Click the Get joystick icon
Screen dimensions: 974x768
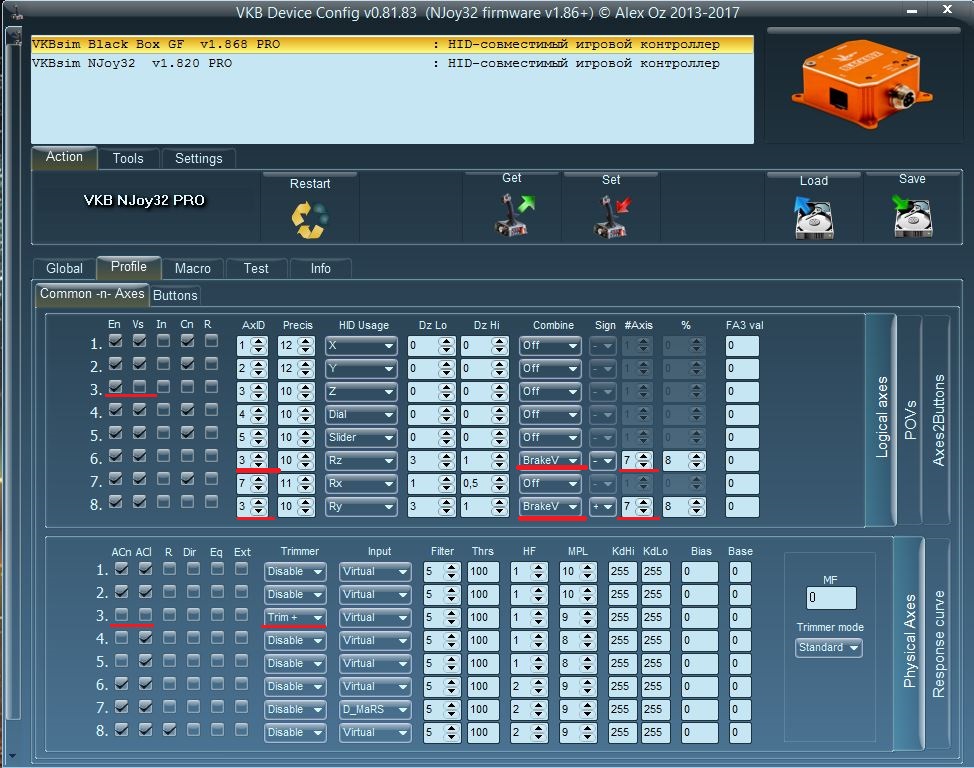[513, 214]
